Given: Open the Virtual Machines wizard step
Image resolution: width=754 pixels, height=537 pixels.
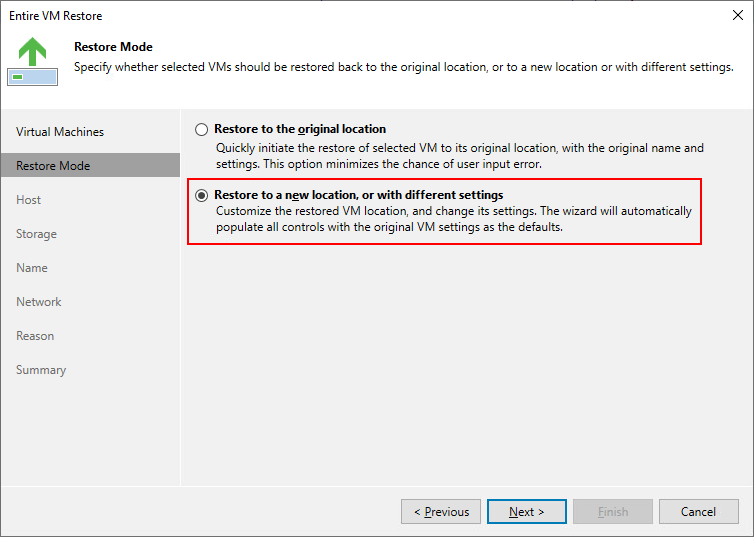Looking at the screenshot, I should point(60,132).
